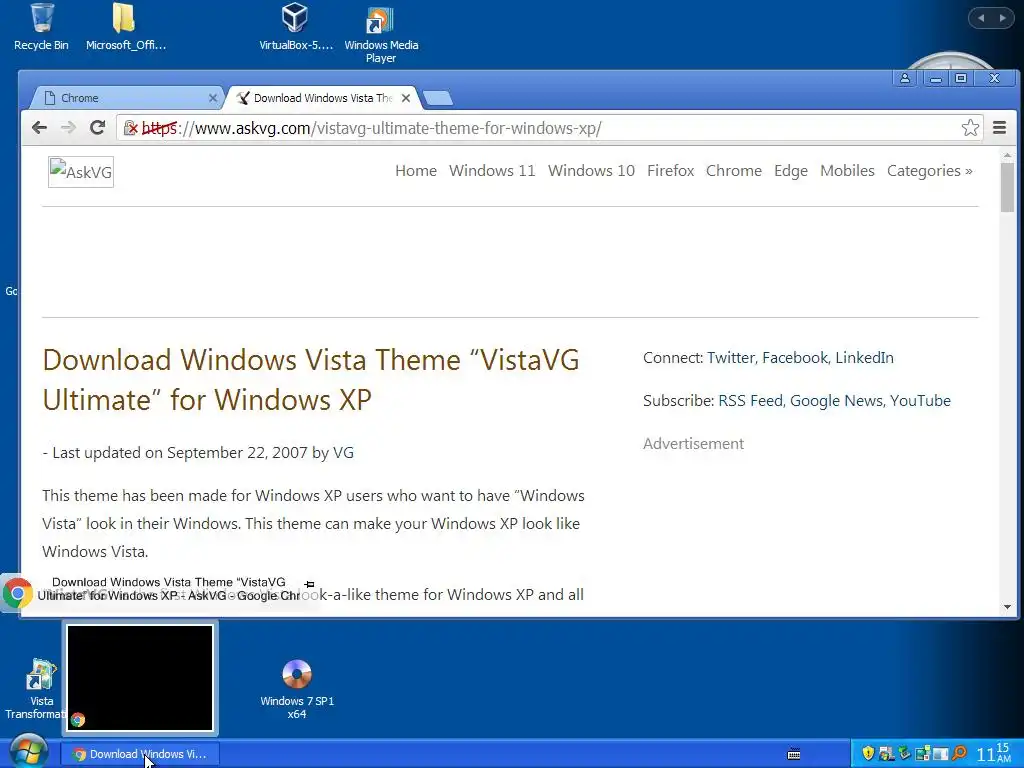Go back to the previous page

(x=39, y=128)
